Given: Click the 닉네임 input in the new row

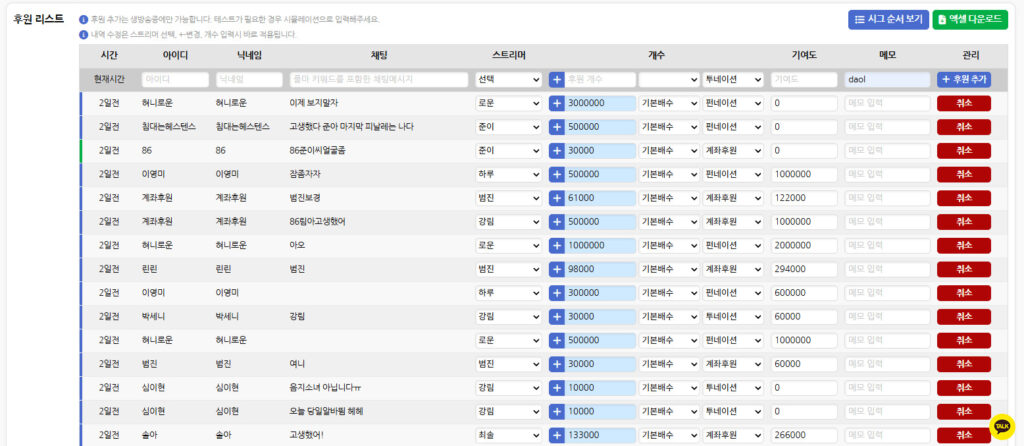Looking at the screenshot, I should 249,80.
